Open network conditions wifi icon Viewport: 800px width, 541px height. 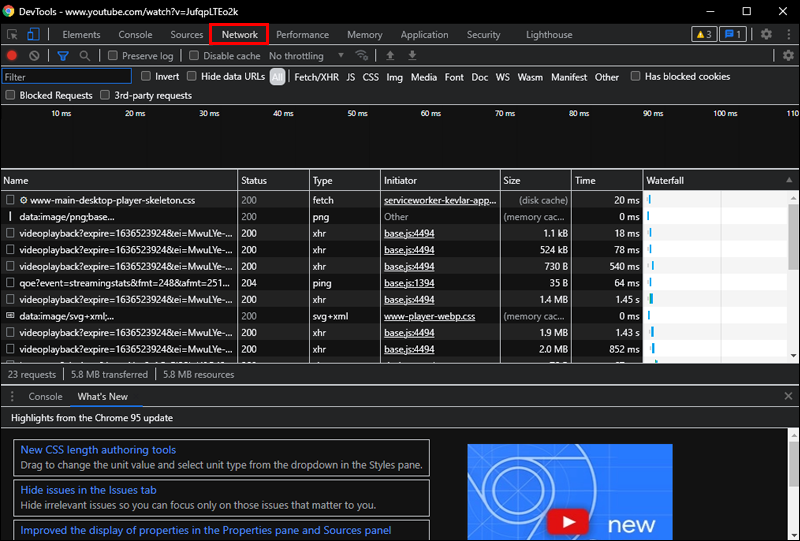click(361, 56)
